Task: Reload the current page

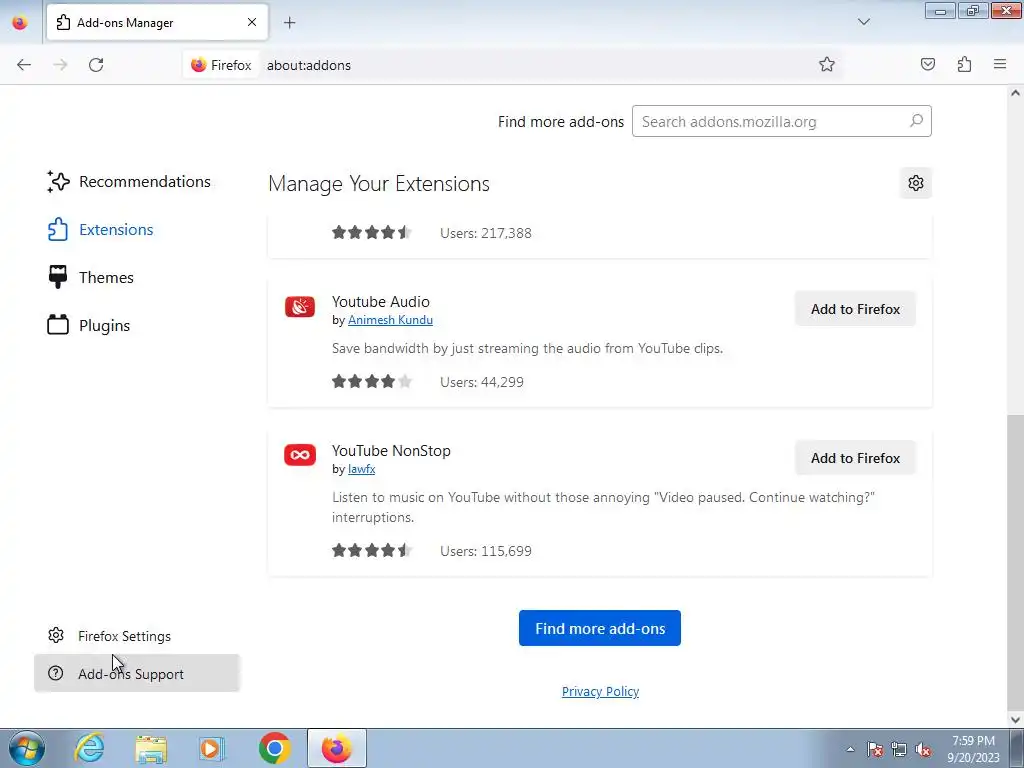Action: 96,65
